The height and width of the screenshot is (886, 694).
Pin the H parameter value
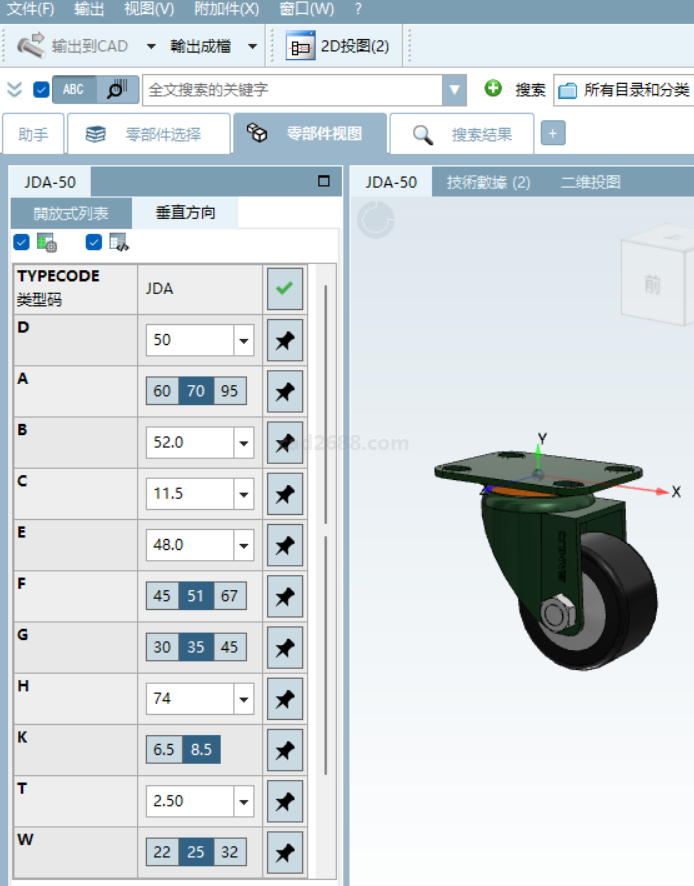click(285, 698)
